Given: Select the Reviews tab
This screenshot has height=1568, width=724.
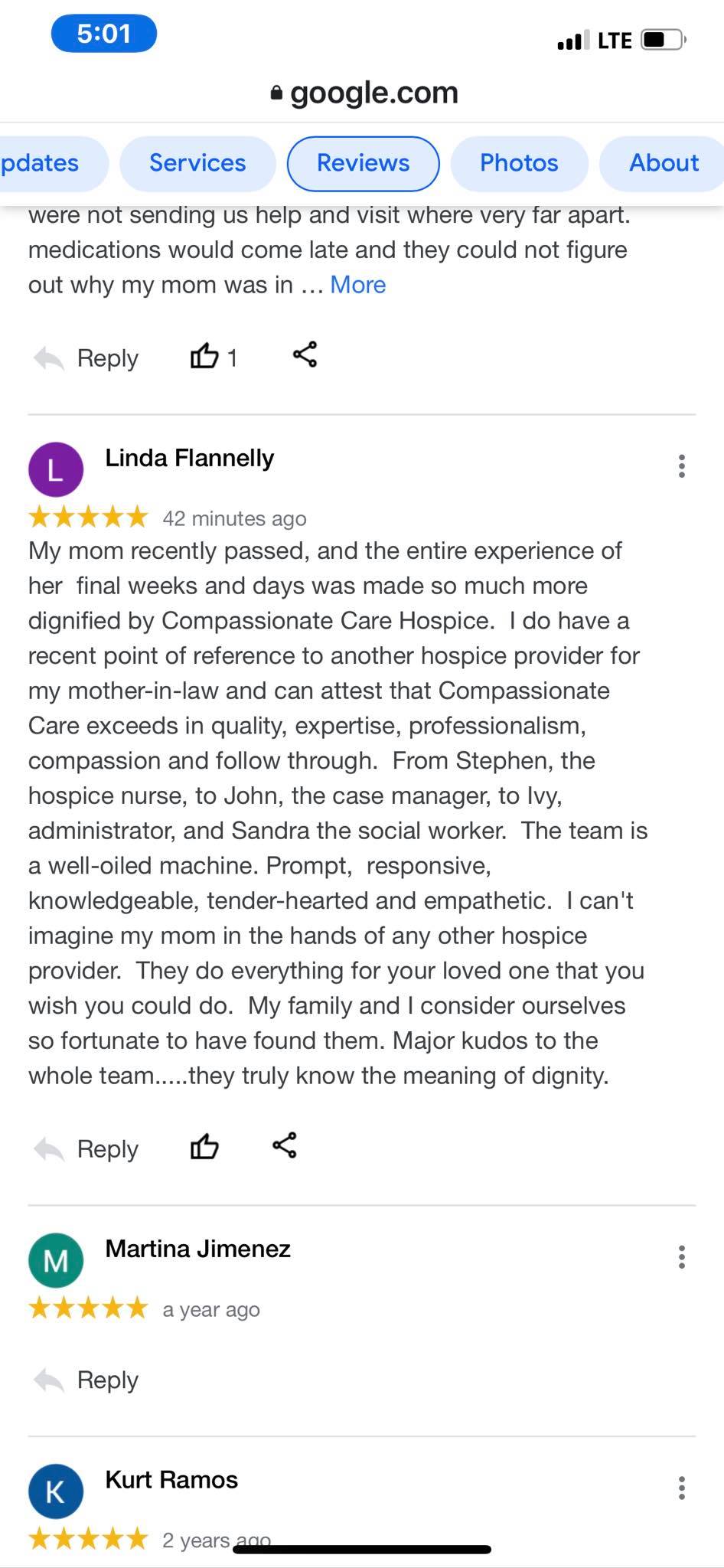Looking at the screenshot, I should (x=363, y=163).
